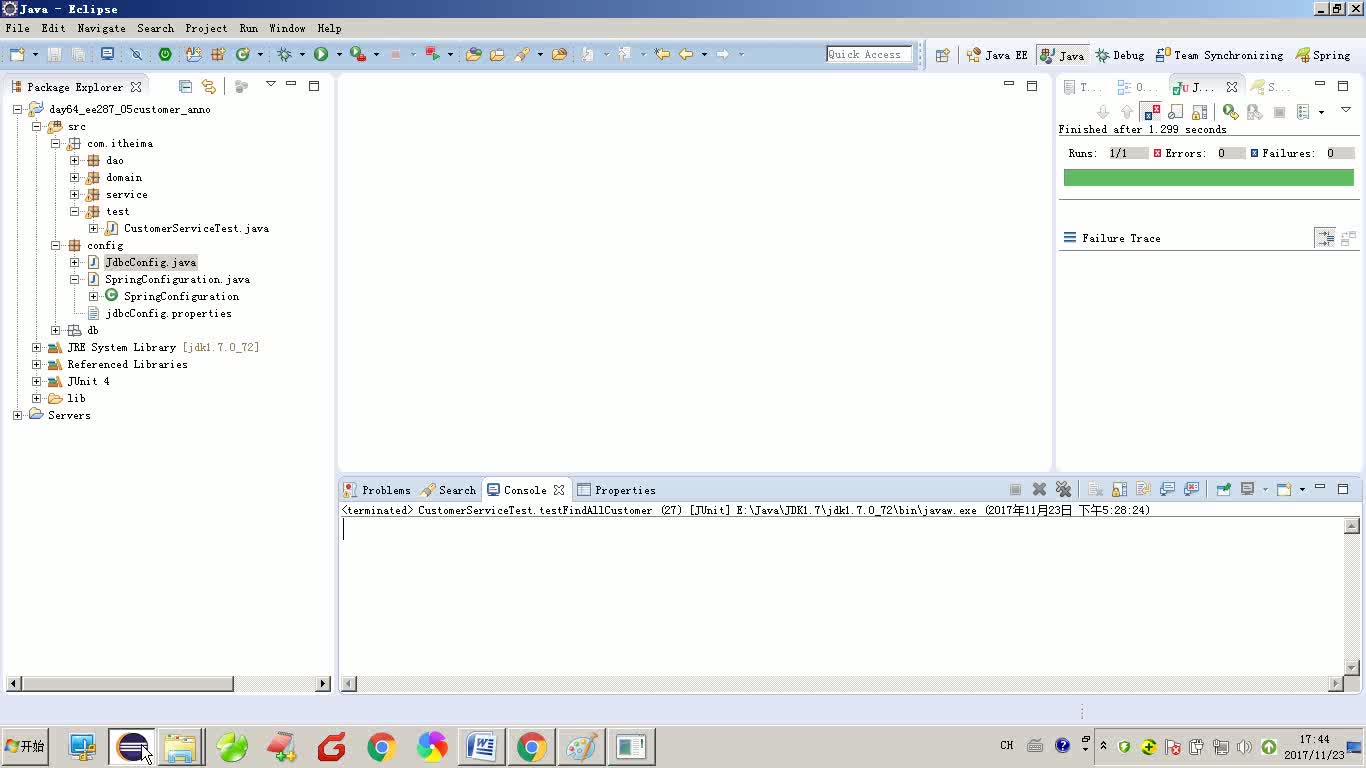Switch to the Problems tab
1366x768 pixels.
point(377,490)
